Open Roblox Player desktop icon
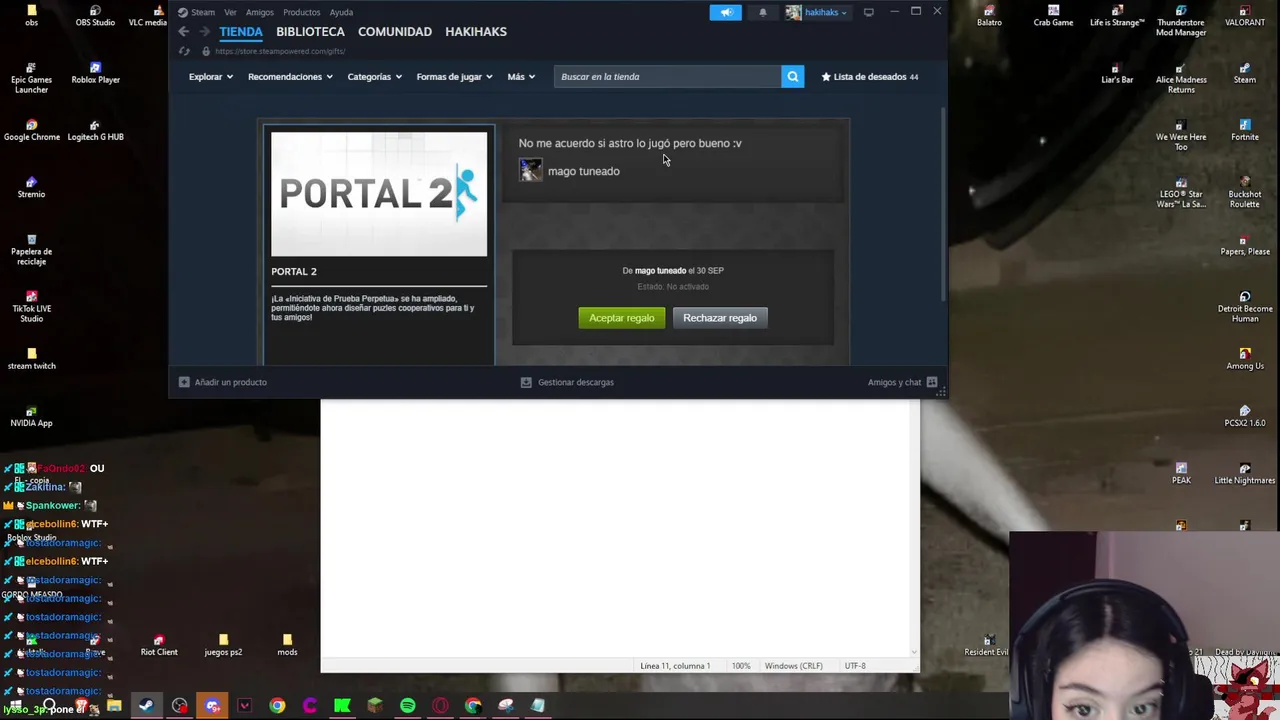This screenshot has height=720, width=1280. point(95,73)
